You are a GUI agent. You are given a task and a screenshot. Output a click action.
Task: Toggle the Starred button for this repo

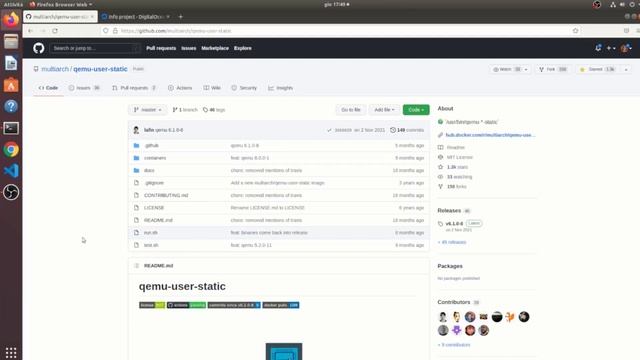(598, 69)
